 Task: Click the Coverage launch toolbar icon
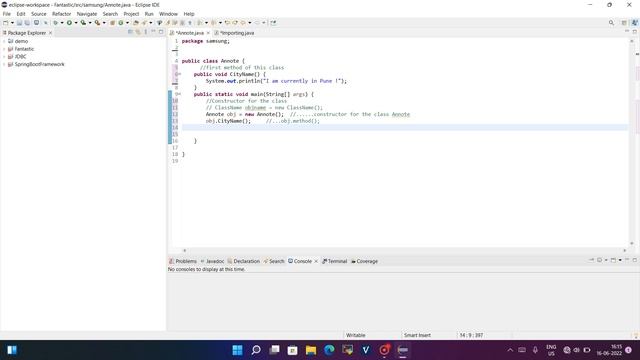[x=83, y=23]
